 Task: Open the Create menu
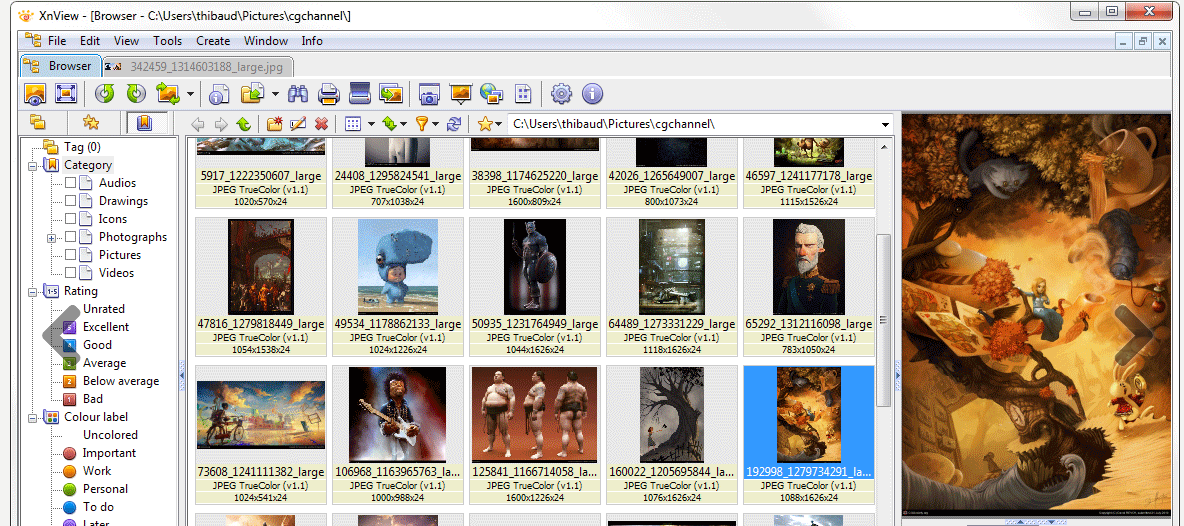point(213,41)
